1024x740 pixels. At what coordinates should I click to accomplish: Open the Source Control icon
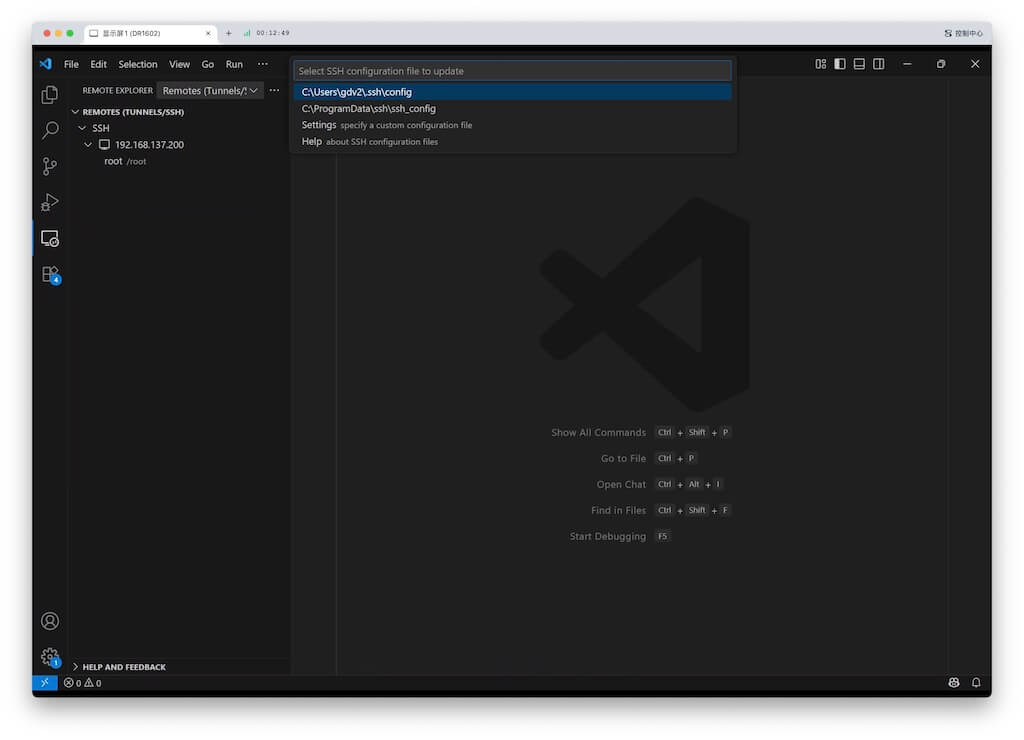pos(49,166)
